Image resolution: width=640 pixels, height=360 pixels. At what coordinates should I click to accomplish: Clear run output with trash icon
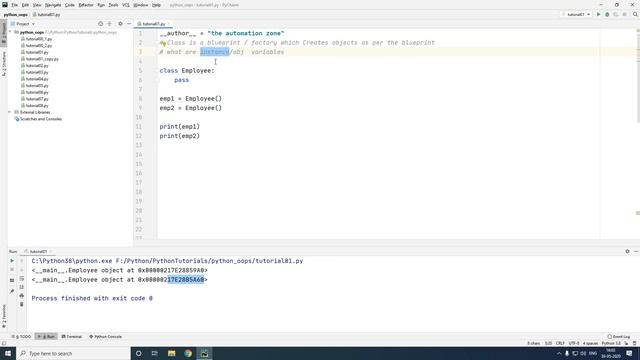point(22,304)
